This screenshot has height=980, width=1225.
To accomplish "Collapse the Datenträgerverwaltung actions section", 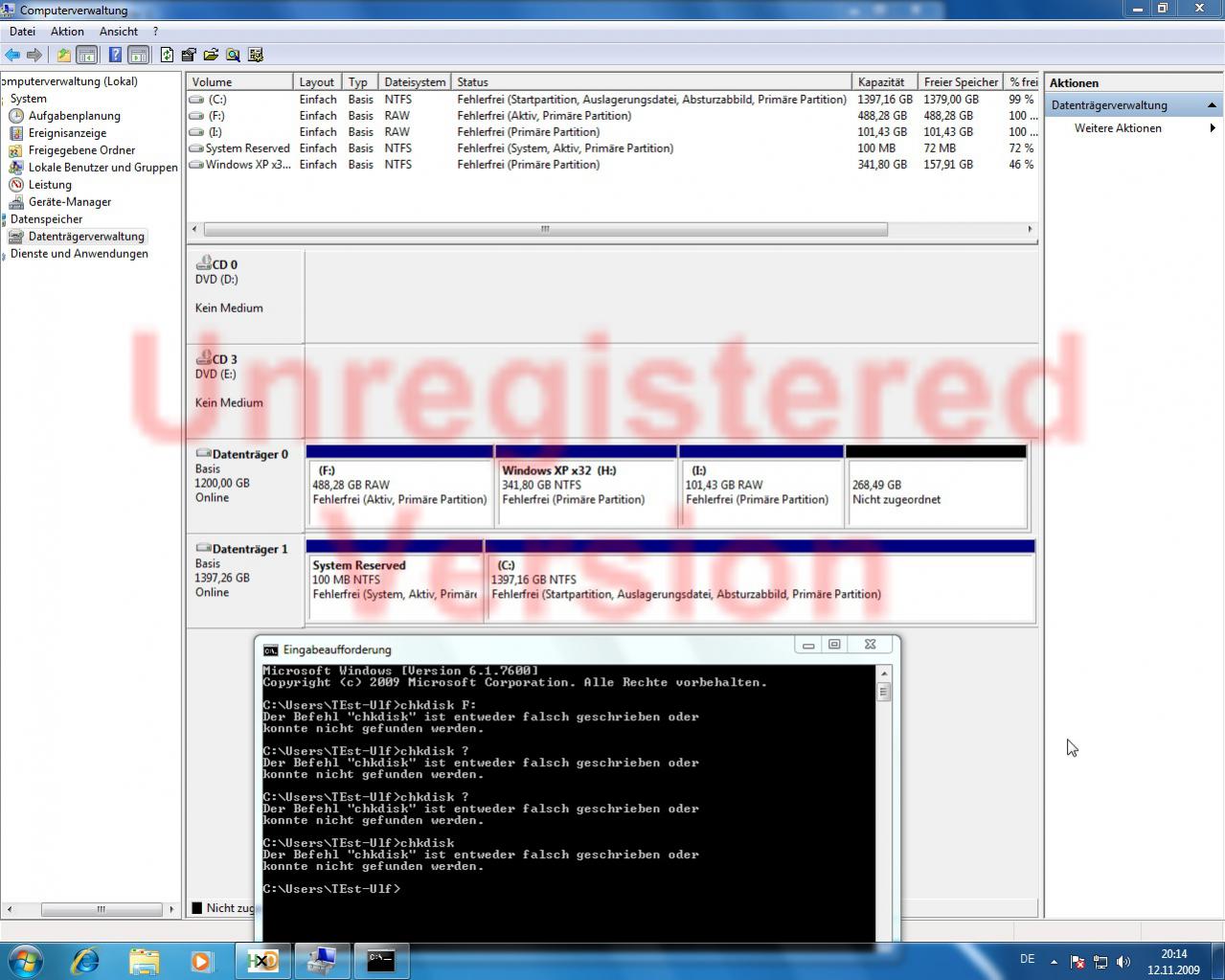I will pyautogui.click(x=1212, y=105).
